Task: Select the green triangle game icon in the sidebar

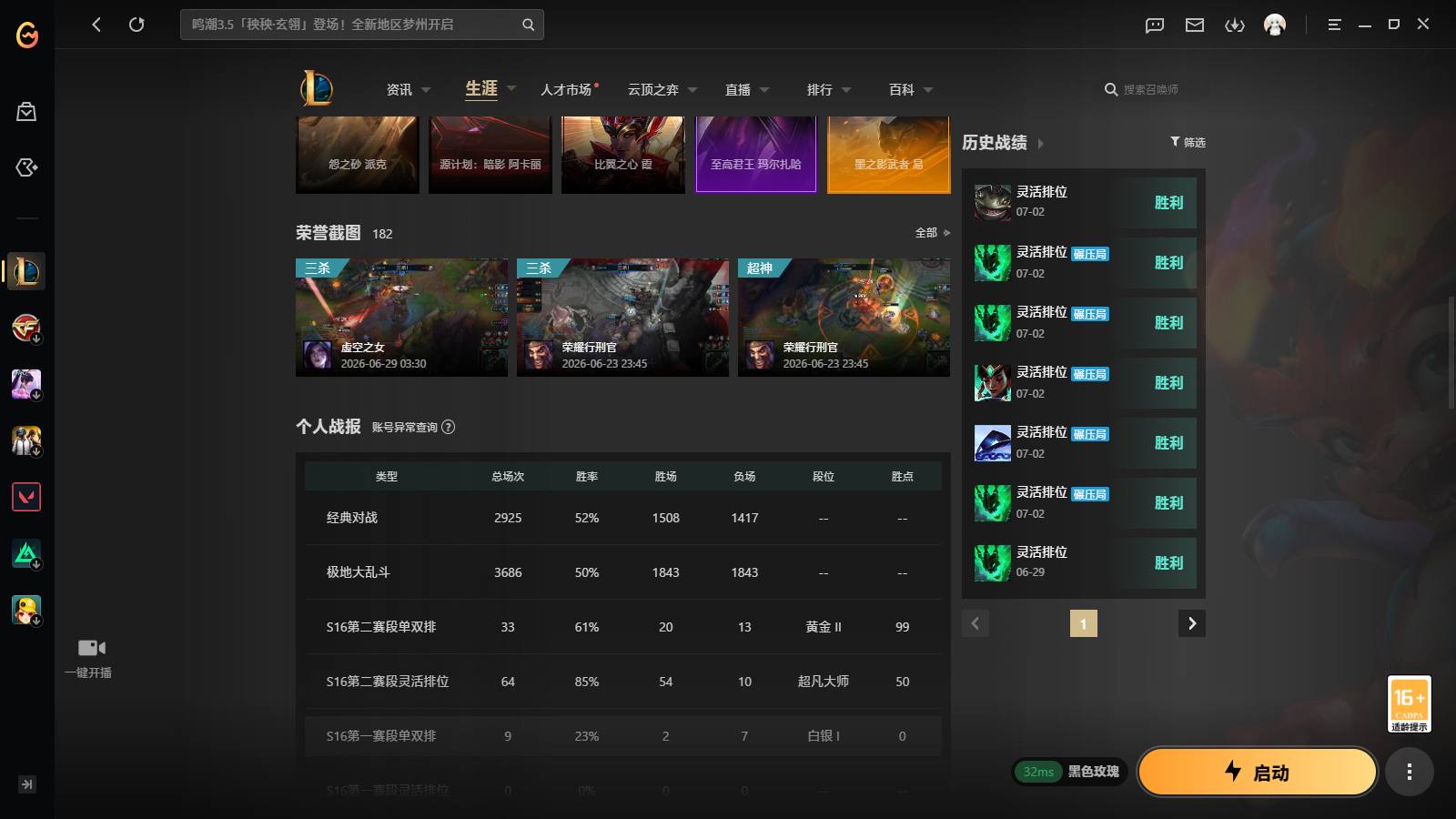Action: [x=26, y=553]
